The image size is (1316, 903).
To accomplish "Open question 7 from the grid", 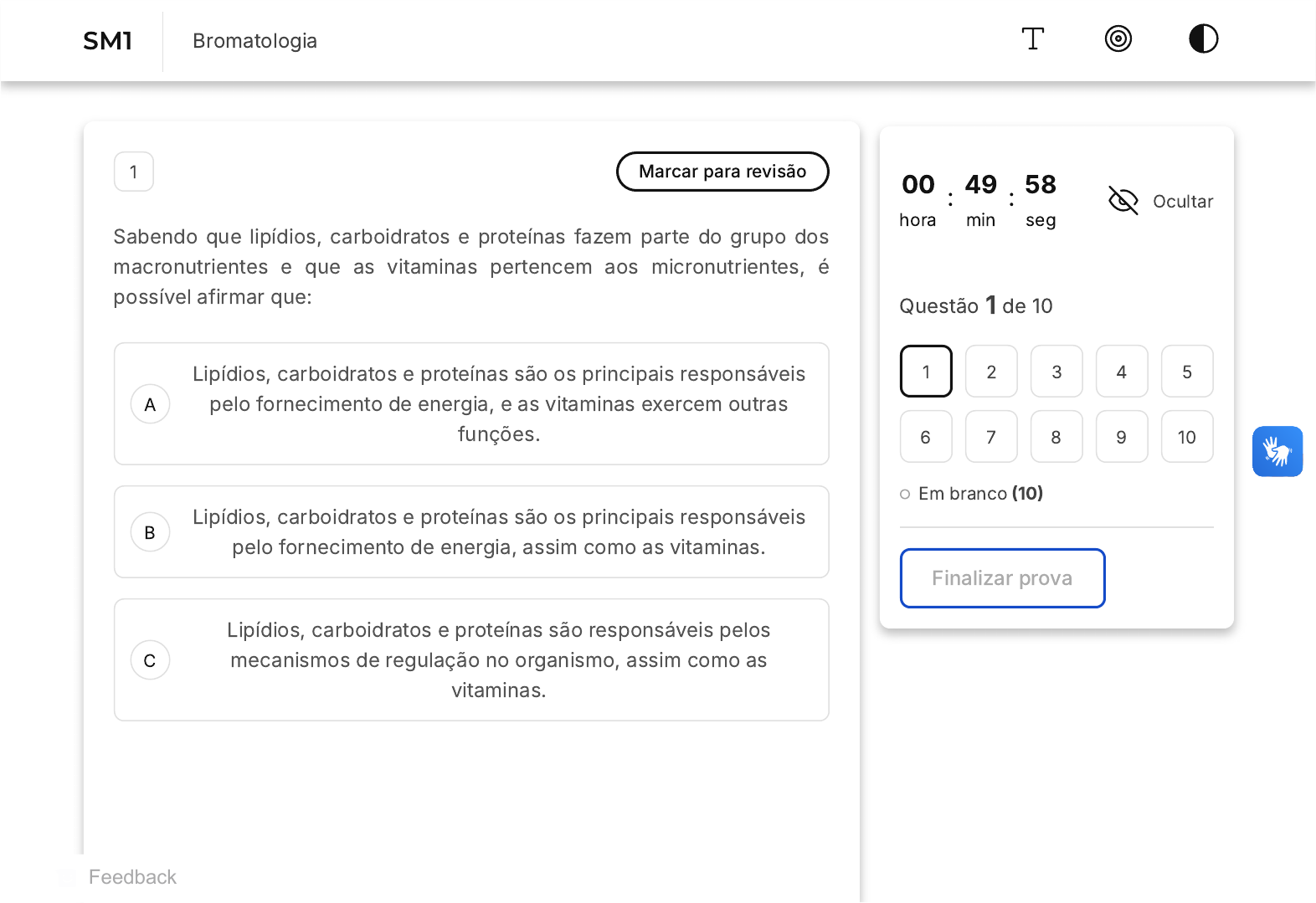I will (991, 437).
